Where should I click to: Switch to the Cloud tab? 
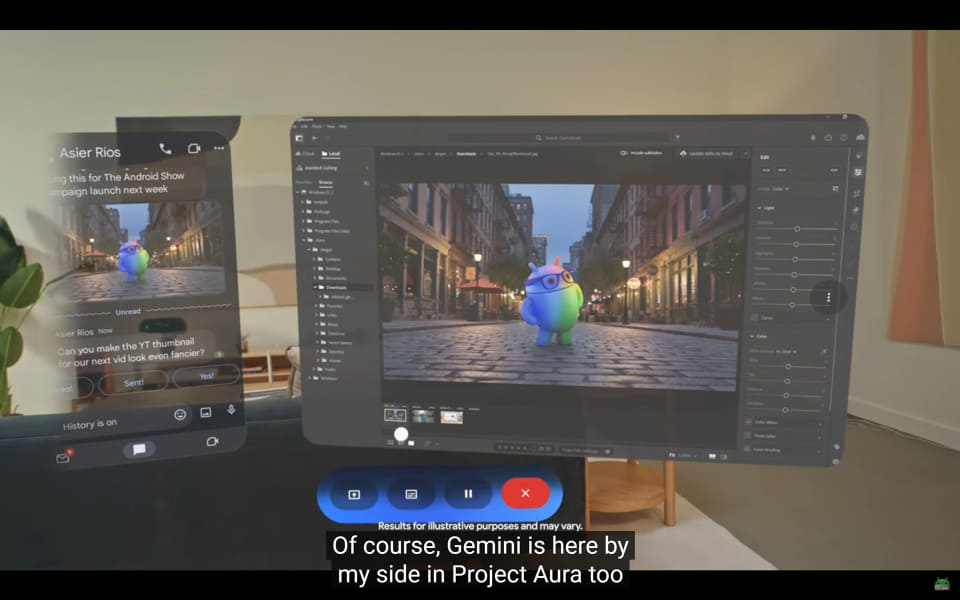pyautogui.click(x=306, y=154)
